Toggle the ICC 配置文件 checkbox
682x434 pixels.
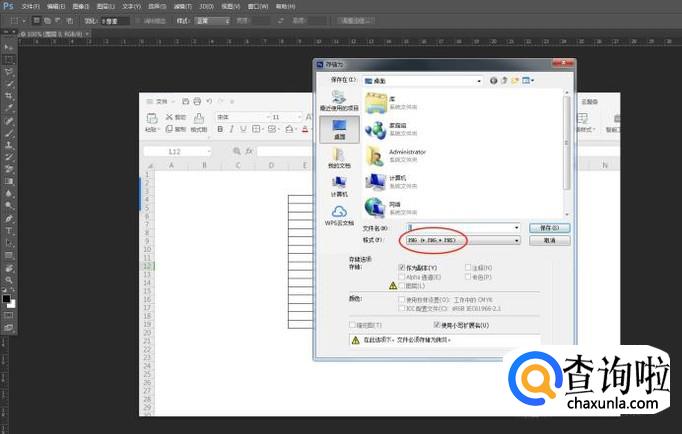[402, 308]
